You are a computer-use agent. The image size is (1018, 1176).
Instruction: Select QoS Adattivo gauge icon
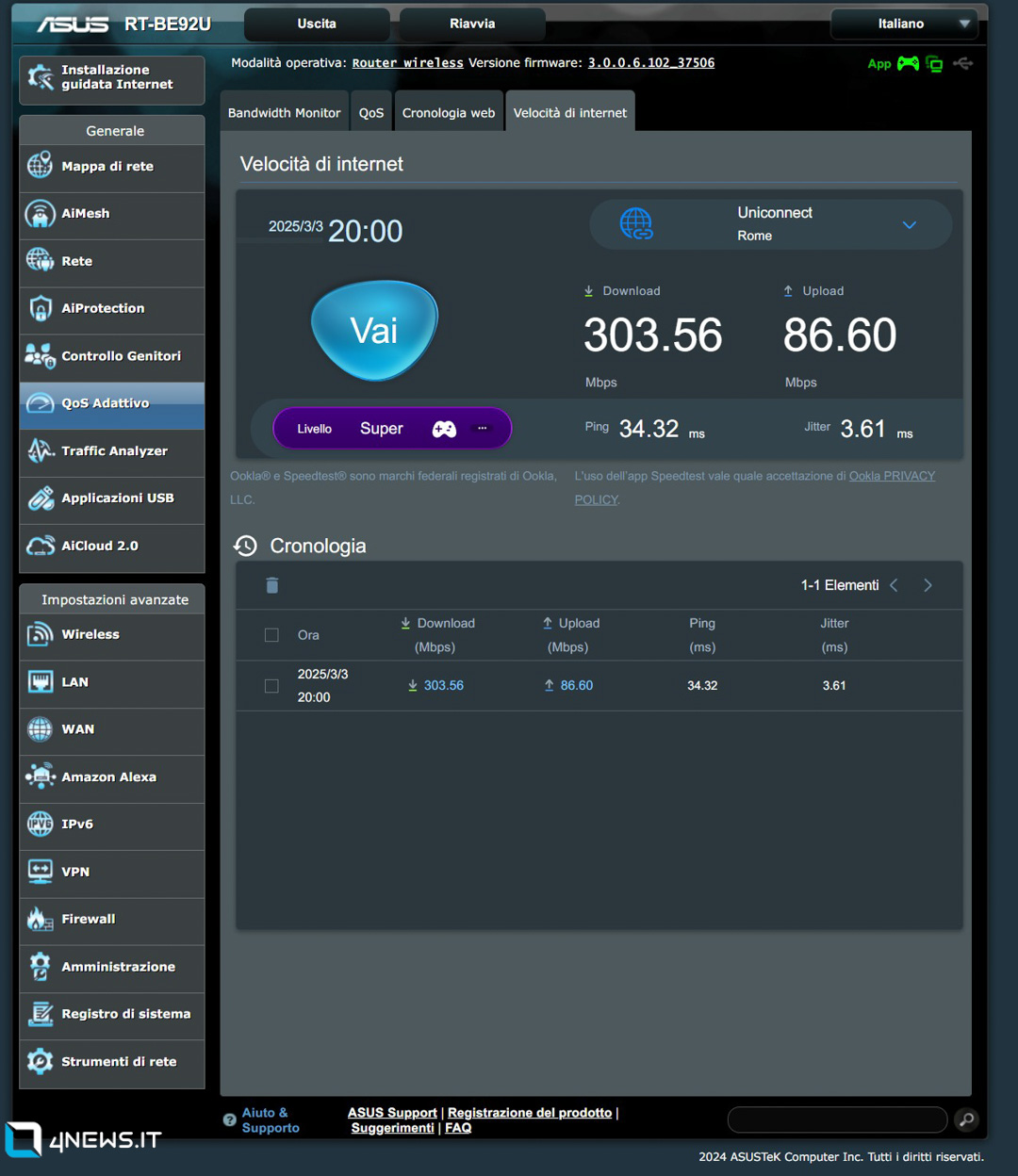coord(40,402)
